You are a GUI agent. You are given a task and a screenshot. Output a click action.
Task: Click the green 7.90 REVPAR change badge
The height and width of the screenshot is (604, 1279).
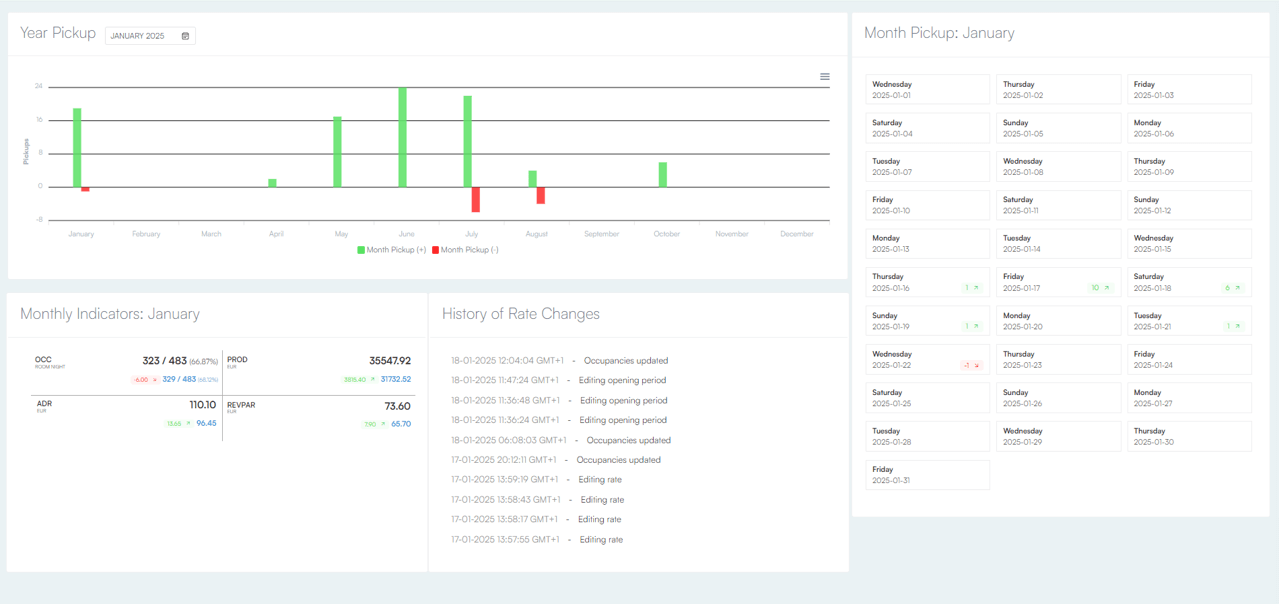375,424
